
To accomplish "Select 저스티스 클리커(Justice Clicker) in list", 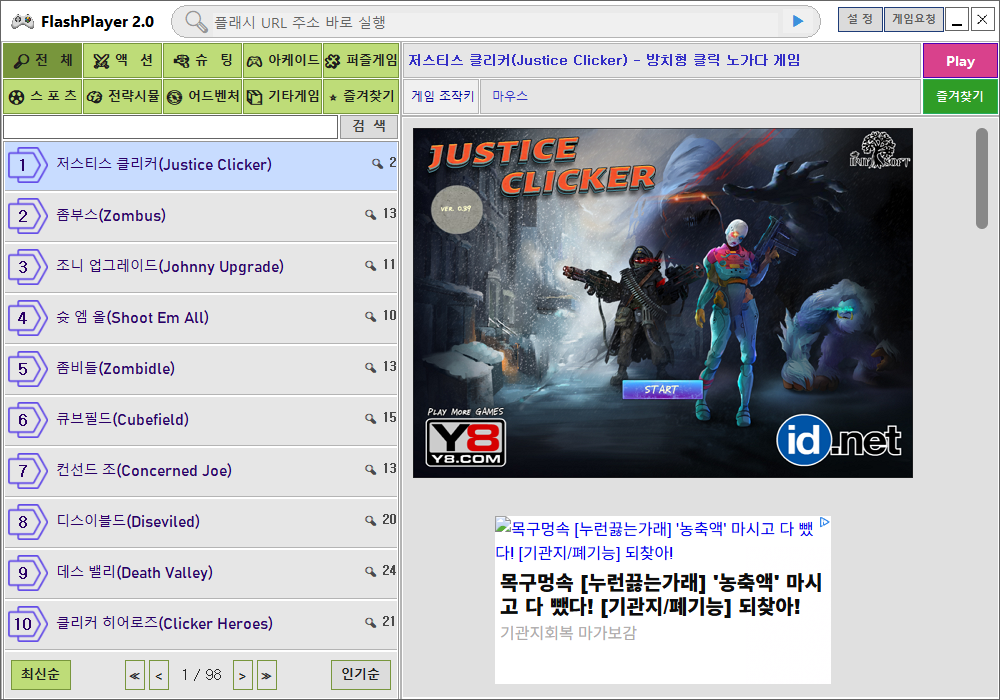I will point(201,165).
